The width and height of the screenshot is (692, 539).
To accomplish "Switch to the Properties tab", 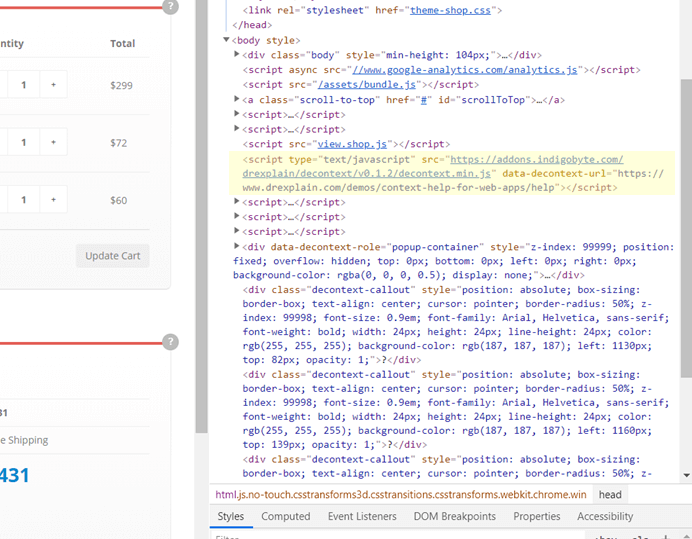I will [x=537, y=516].
